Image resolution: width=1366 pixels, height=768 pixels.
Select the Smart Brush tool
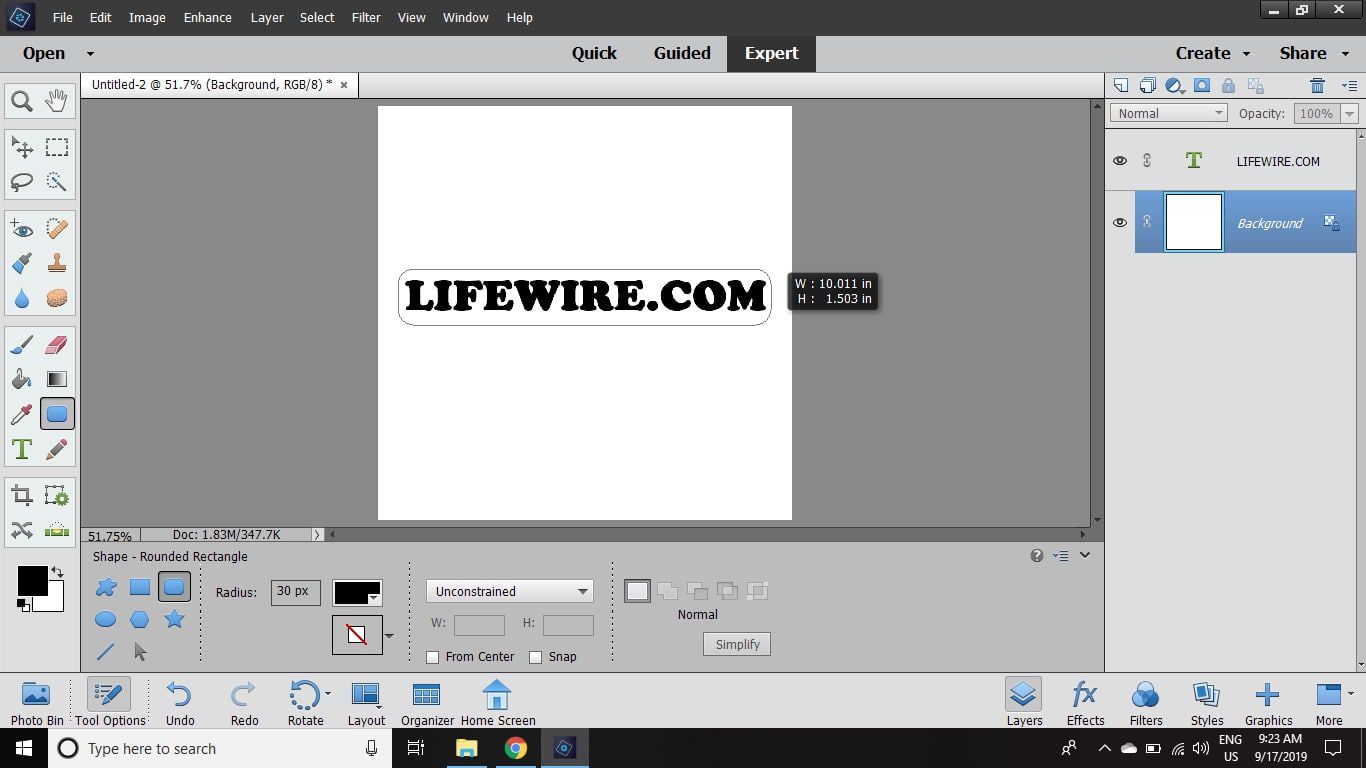22,264
